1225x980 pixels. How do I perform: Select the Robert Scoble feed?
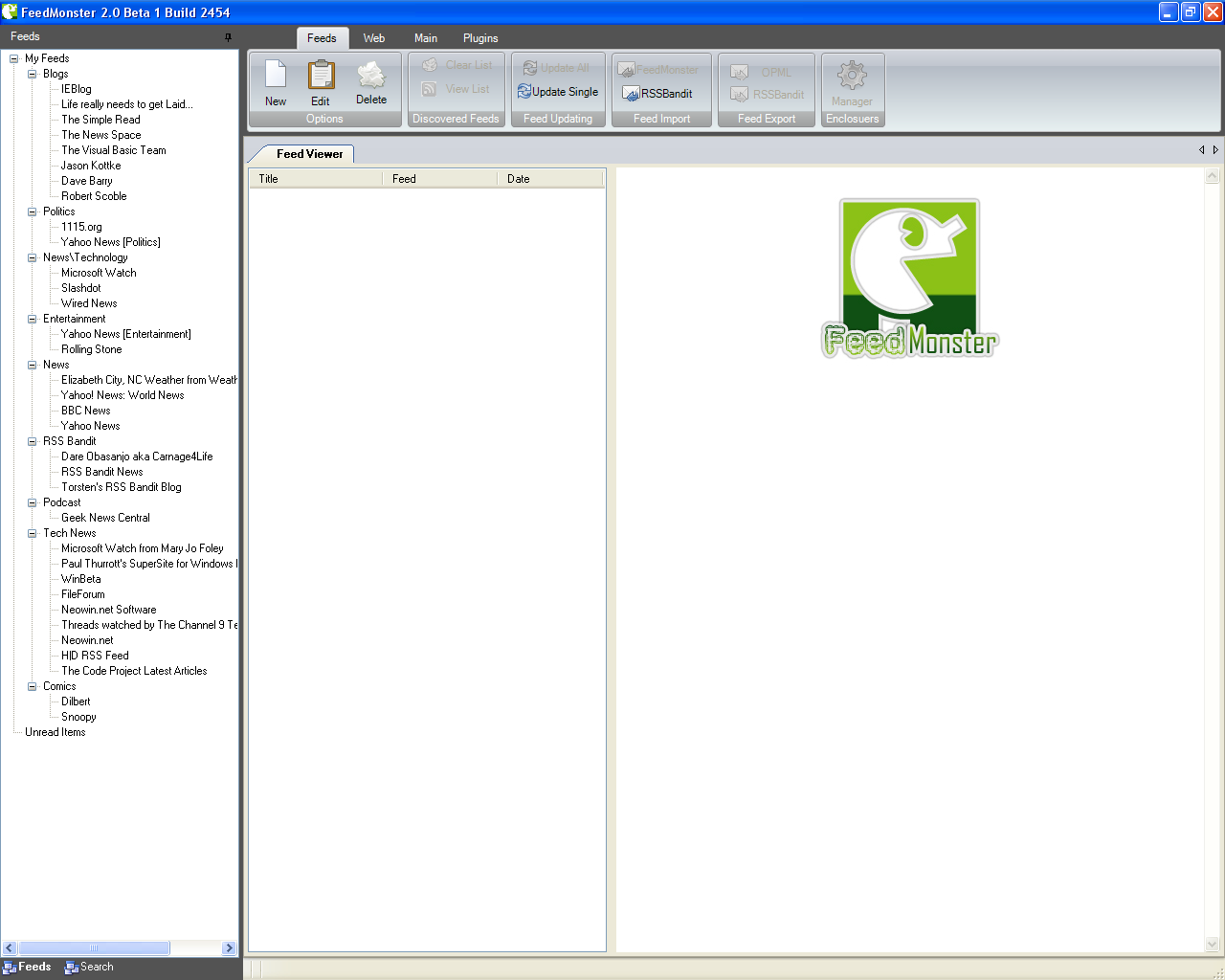tap(94, 196)
